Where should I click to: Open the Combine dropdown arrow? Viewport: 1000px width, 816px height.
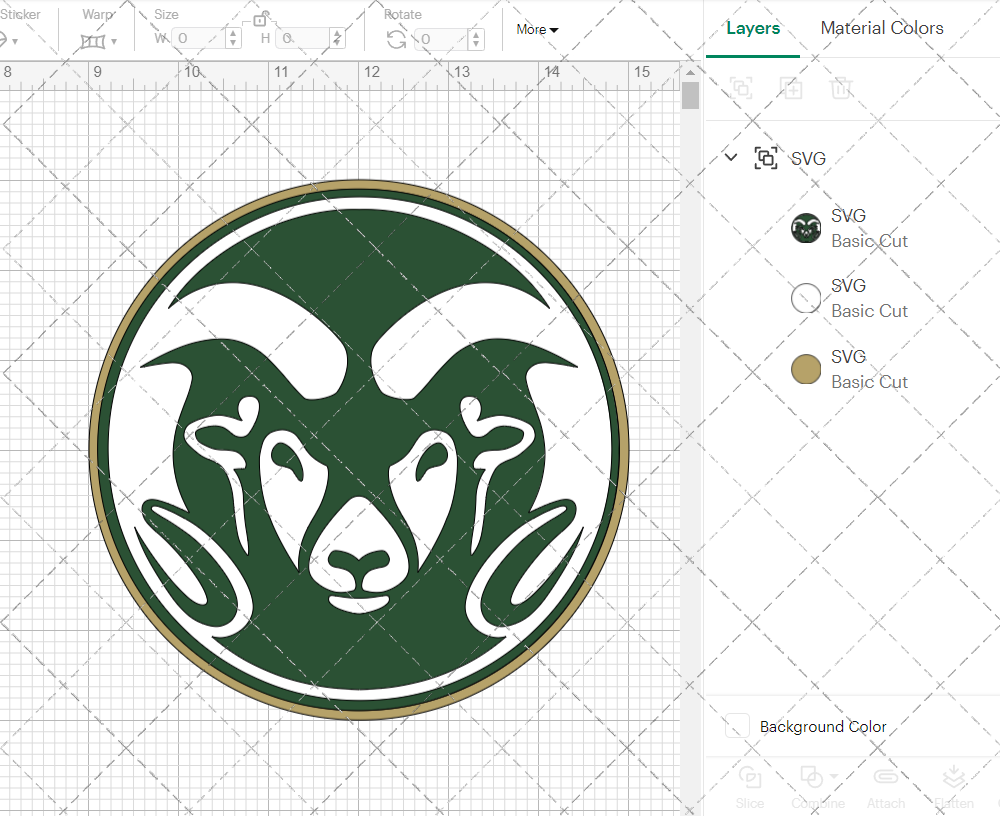tap(834, 777)
